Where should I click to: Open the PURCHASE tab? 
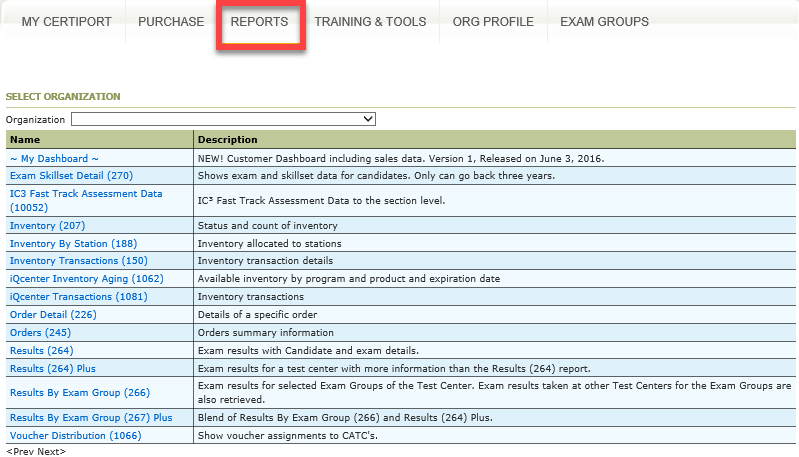(171, 22)
